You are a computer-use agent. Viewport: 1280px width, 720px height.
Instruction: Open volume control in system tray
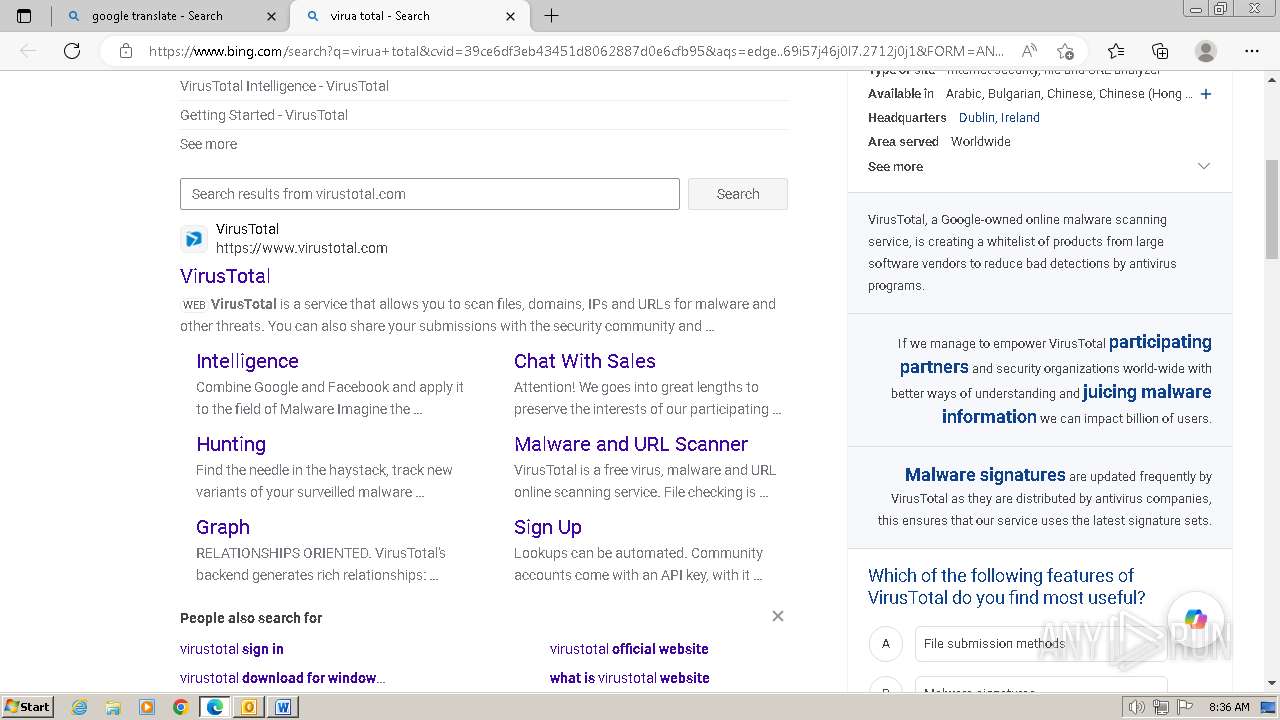[x=1137, y=707]
